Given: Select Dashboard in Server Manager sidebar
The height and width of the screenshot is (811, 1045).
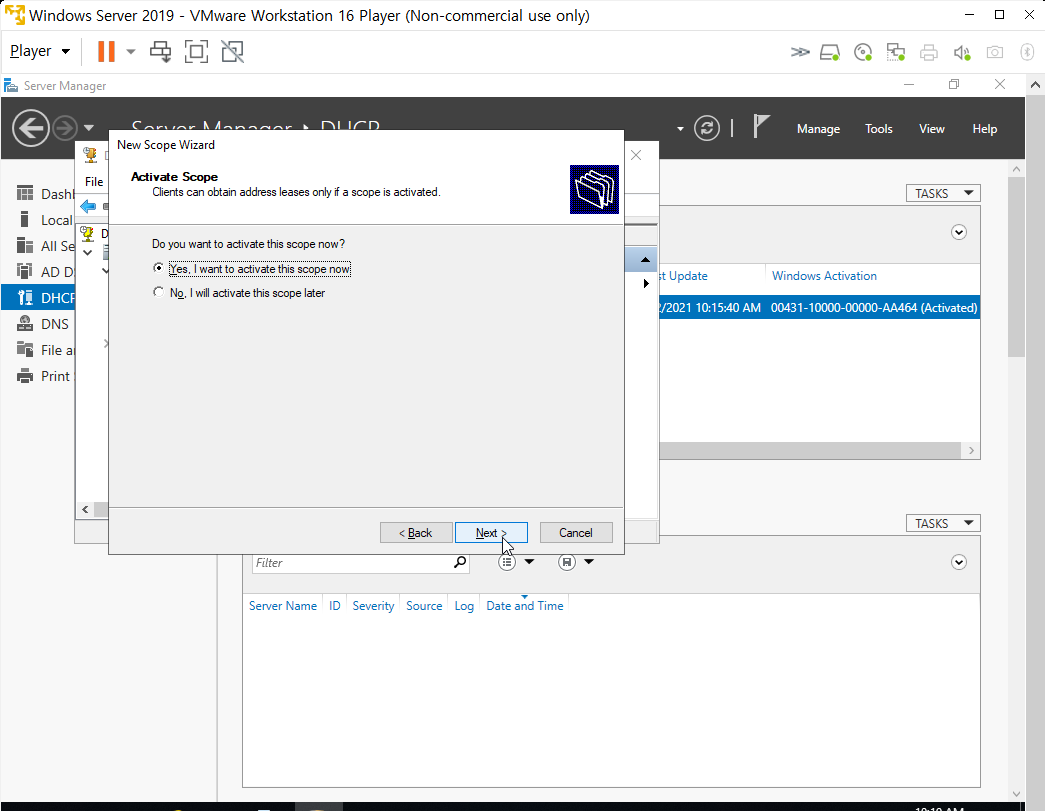Looking at the screenshot, I should (45, 194).
